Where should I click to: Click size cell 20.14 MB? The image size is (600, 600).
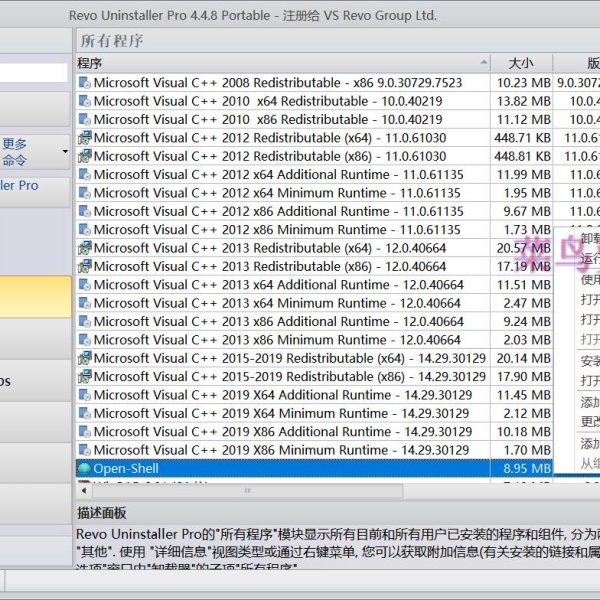coord(523,358)
